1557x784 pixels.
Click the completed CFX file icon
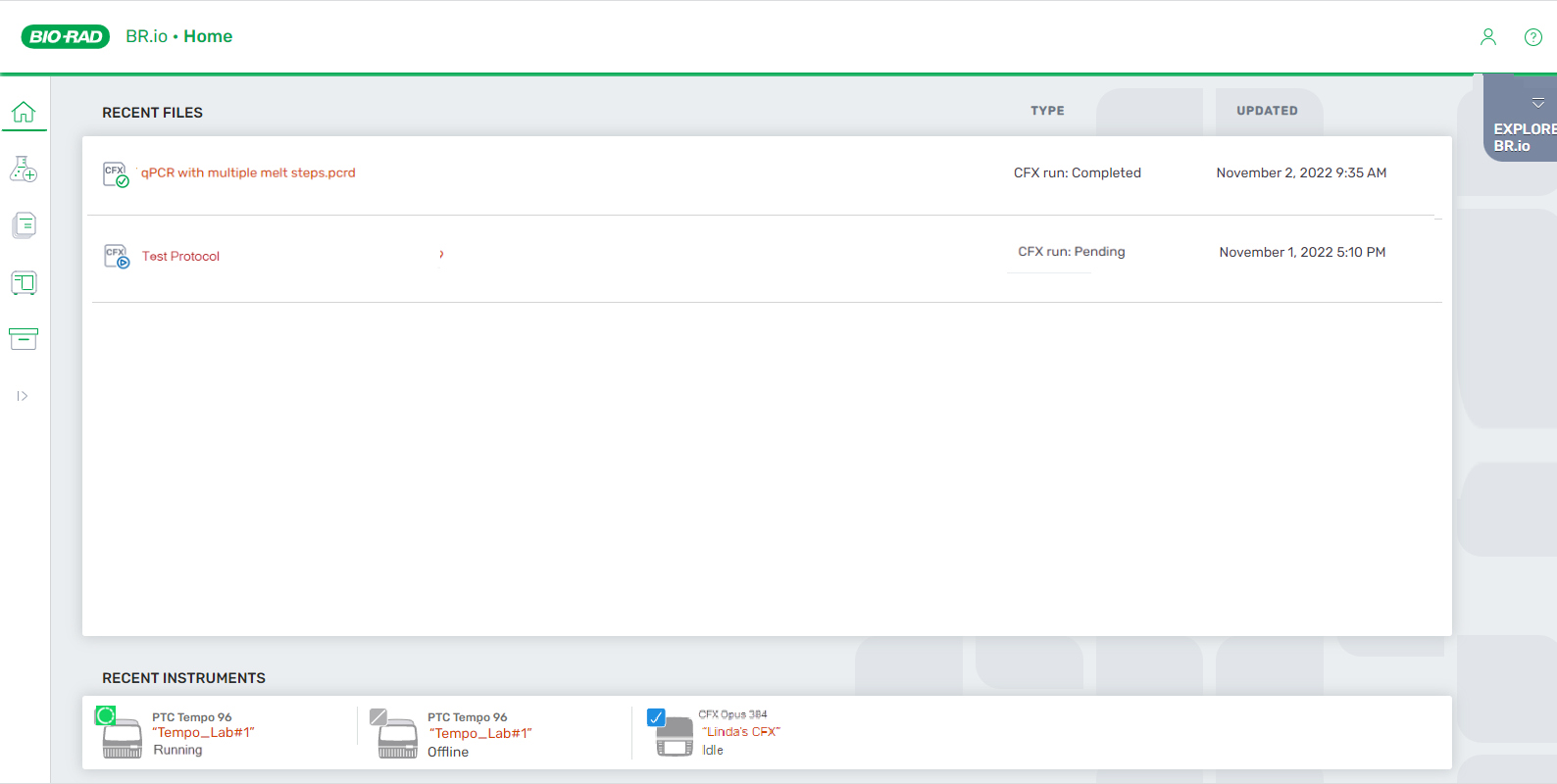pos(116,174)
